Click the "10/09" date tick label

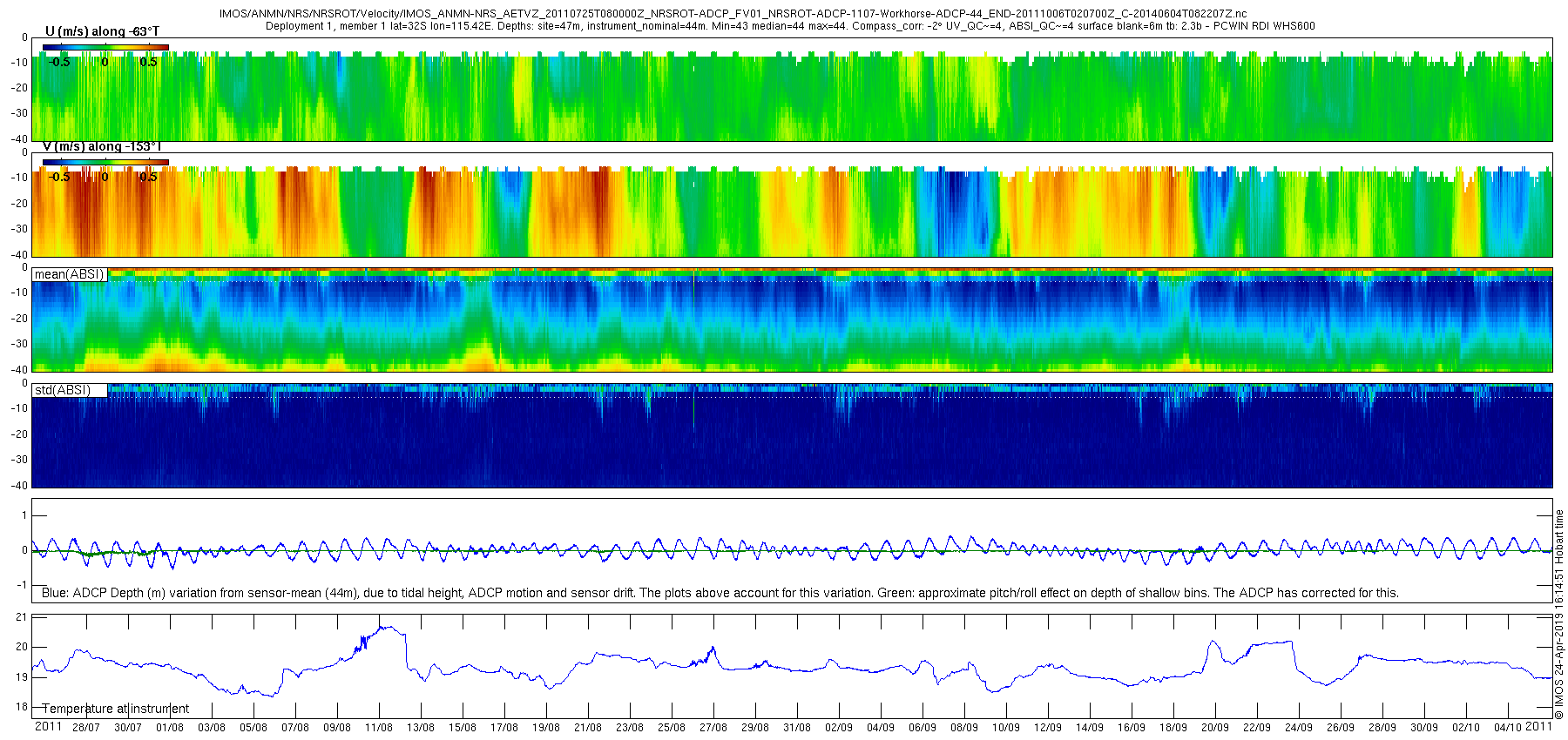pyautogui.click(x=1005, y=728)
